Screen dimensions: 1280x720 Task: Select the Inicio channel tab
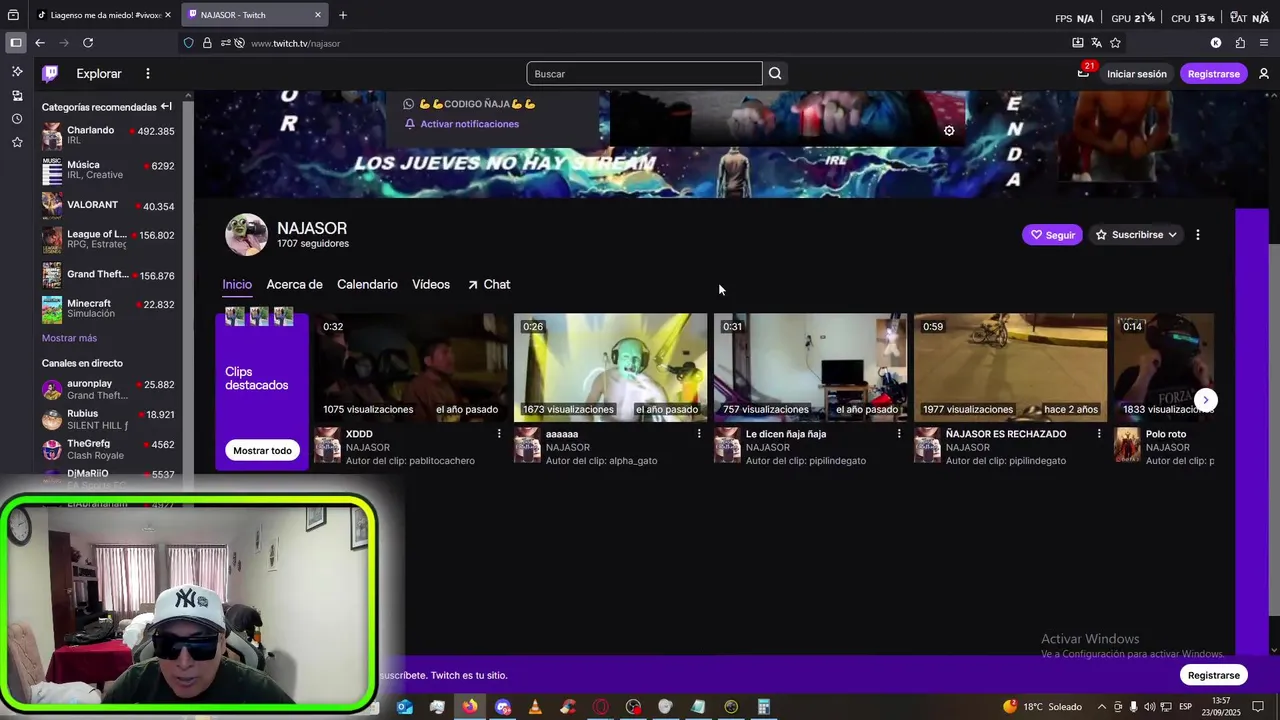point(237,285)
